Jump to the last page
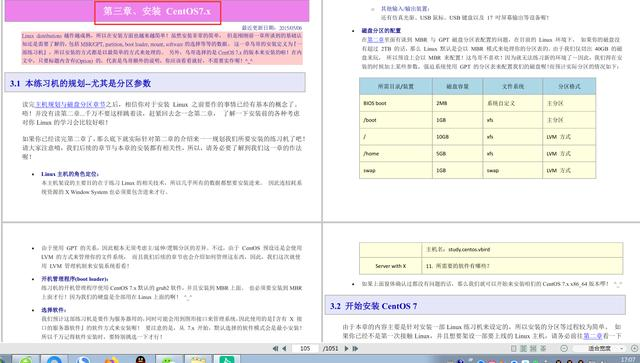The height and width of the screenshot is (363, 640). pyautogui.click(x=355, y=348)
